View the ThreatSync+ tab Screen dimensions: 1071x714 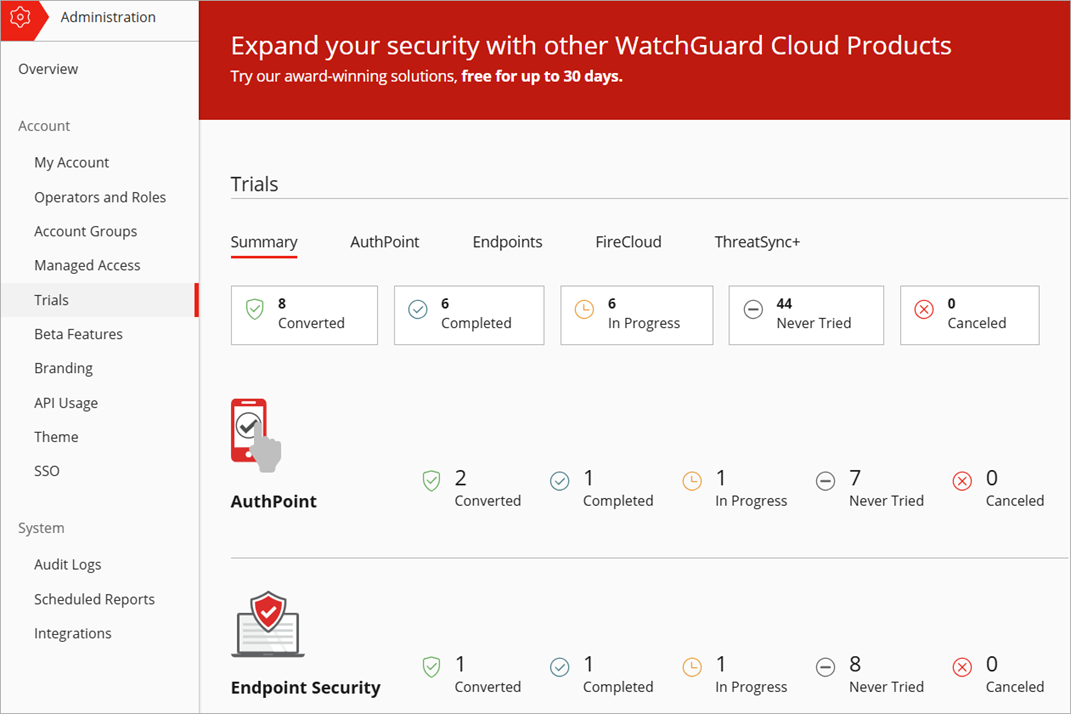[757, 241]
